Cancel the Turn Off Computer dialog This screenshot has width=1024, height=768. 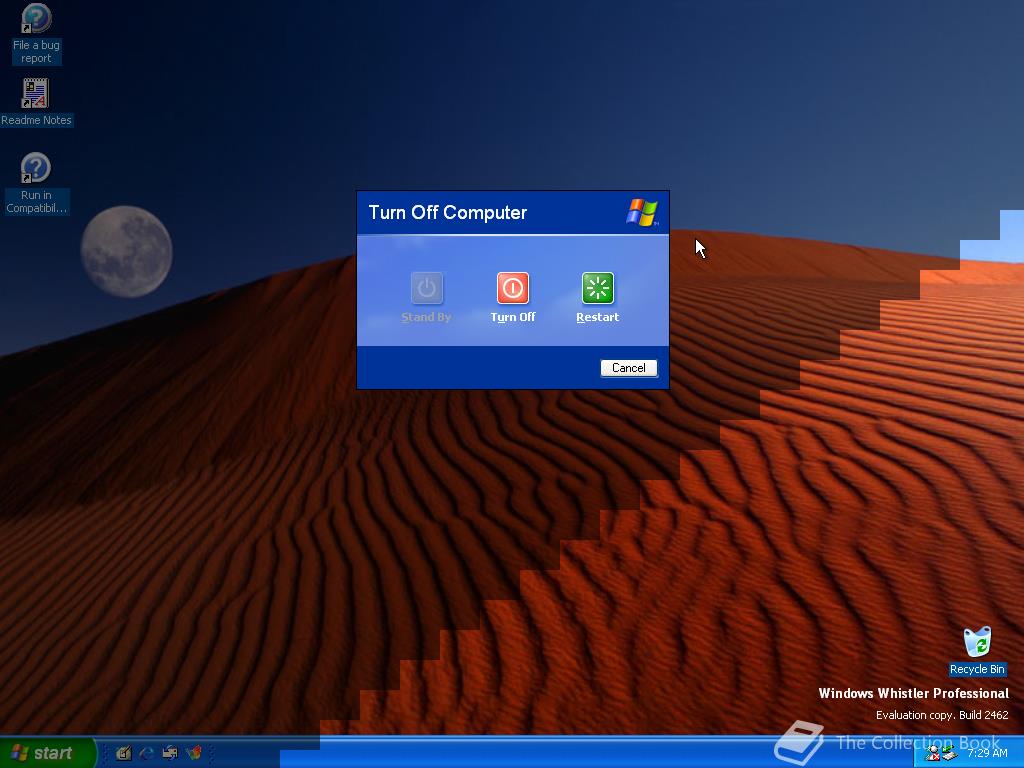[628, 368]
